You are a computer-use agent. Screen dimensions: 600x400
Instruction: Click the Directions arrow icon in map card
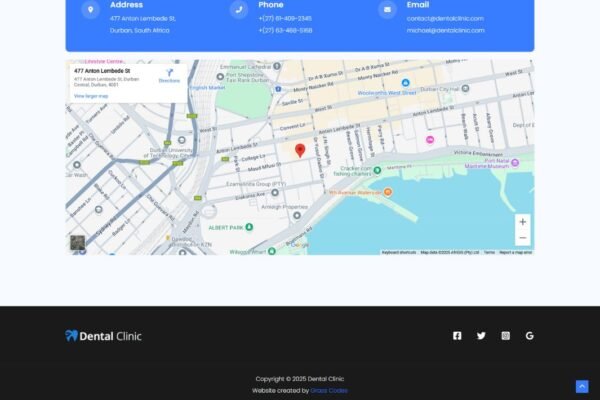(170, 73)
